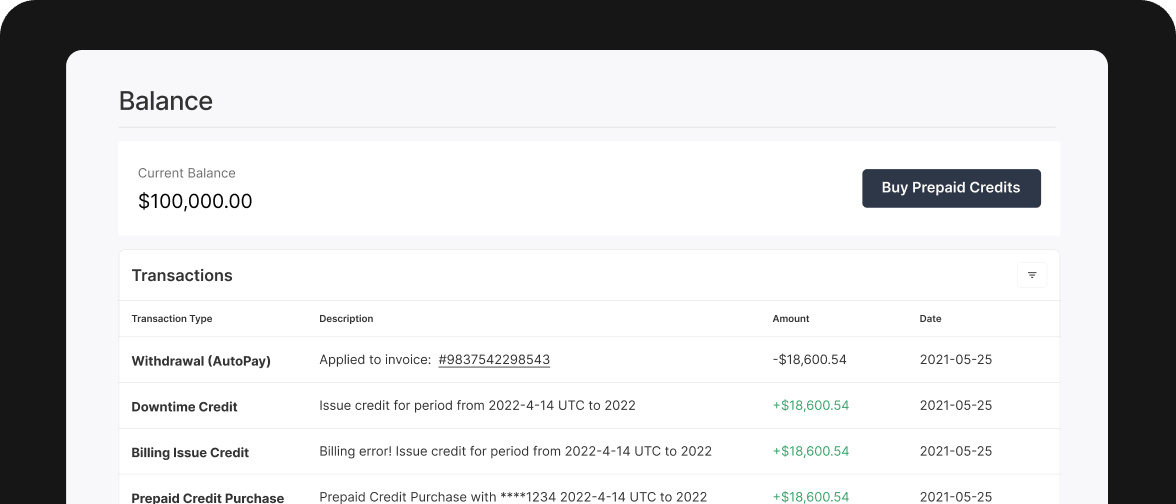Select the Date column header
The width and height of the screenshot is (1176, 504).
[930, 319]
